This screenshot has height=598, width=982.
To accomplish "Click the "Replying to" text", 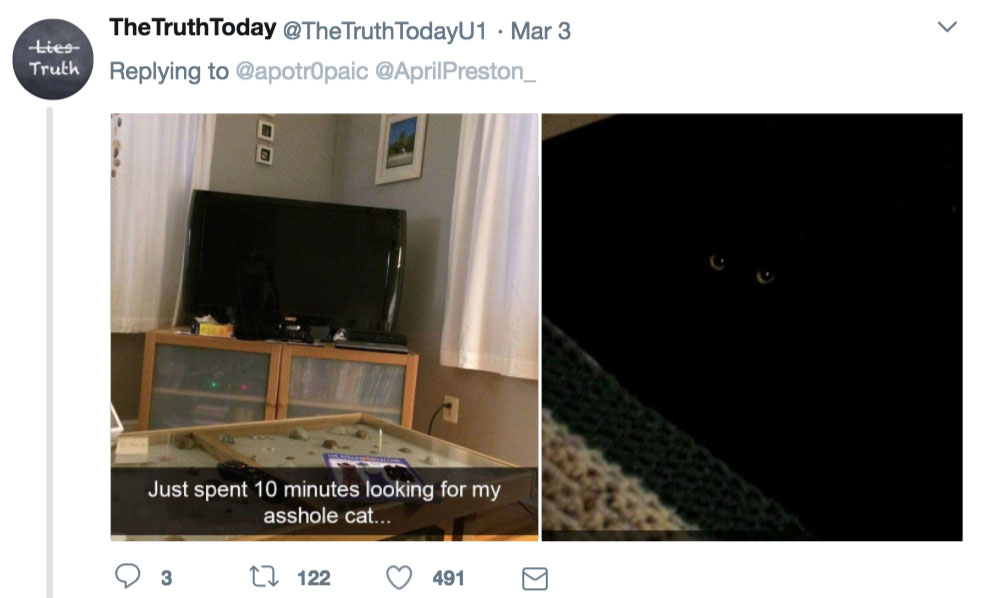I will click(x=169, y=71).
